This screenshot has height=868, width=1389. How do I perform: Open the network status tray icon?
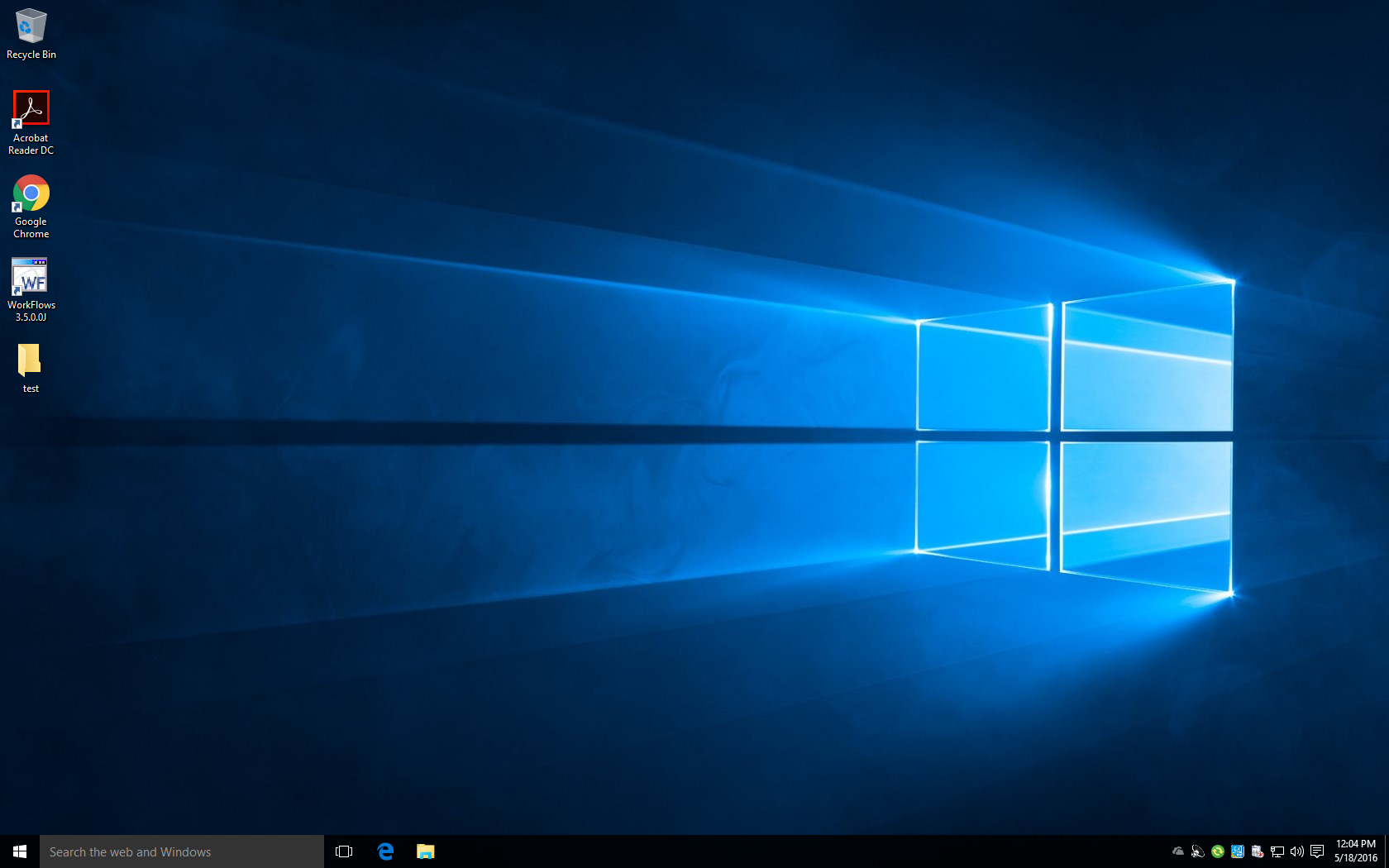(1277, 851)
